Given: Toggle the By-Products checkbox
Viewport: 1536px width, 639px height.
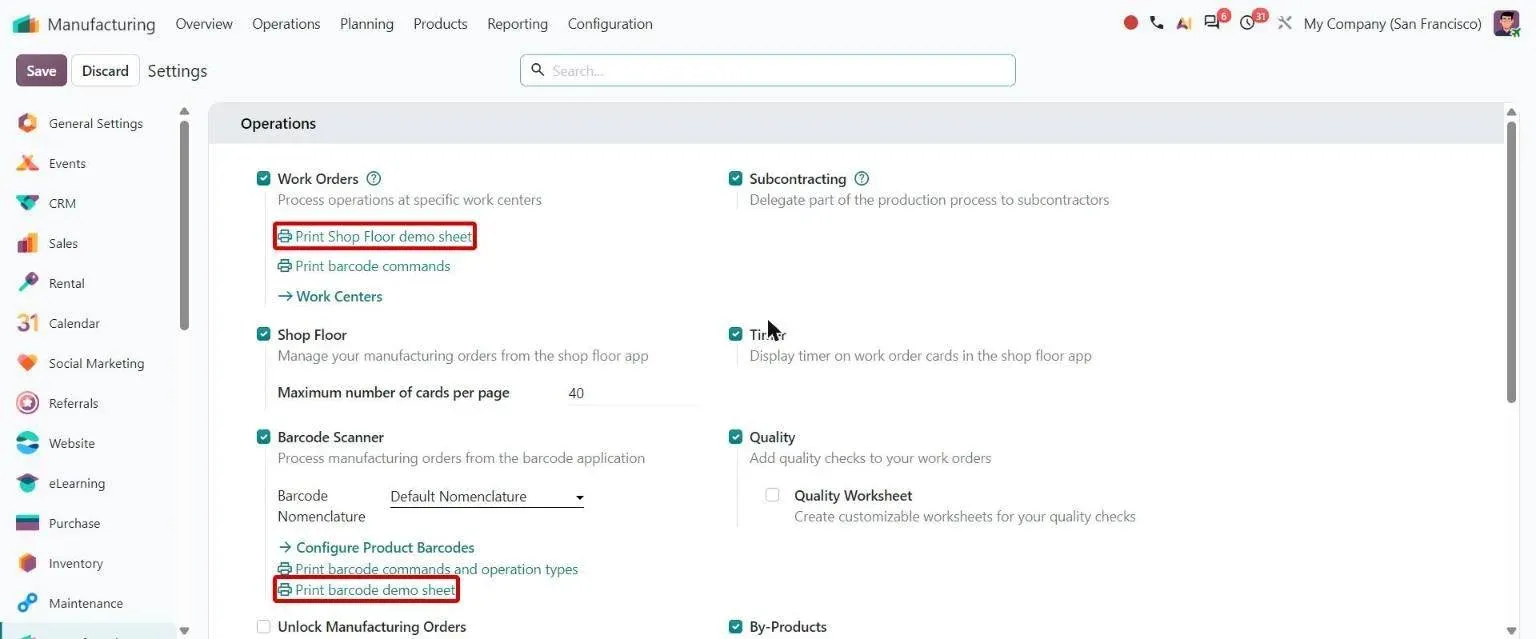Looking at the screenshot, I should 736,627.
